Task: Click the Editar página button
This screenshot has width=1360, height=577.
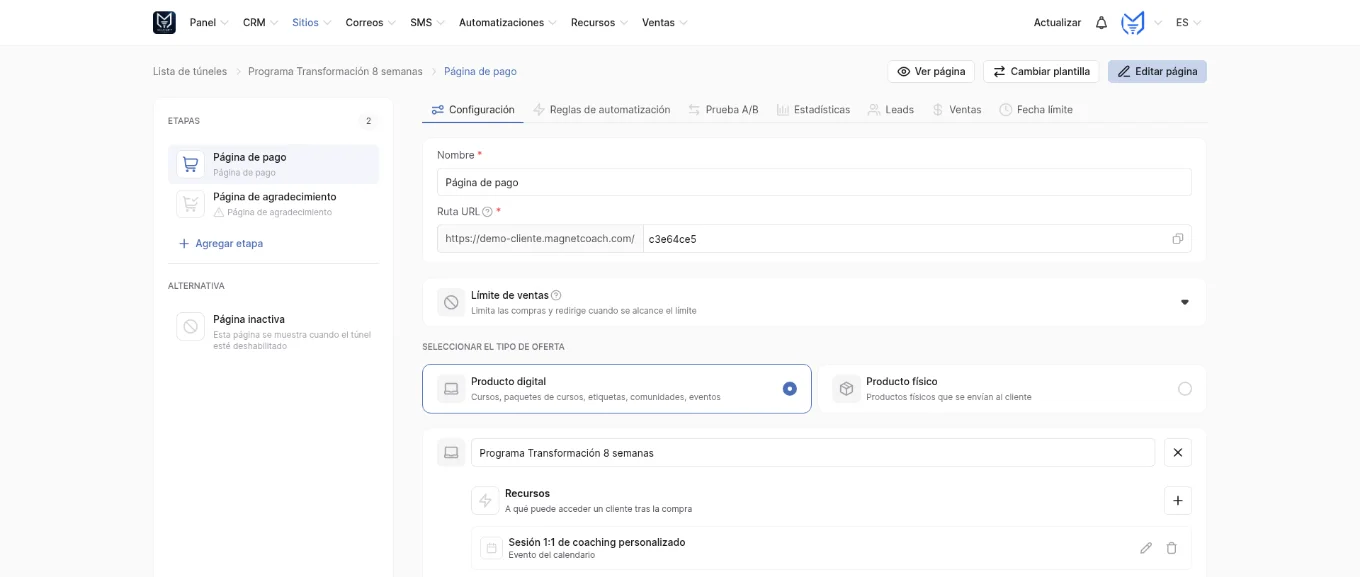Action: pos(1157,72)
